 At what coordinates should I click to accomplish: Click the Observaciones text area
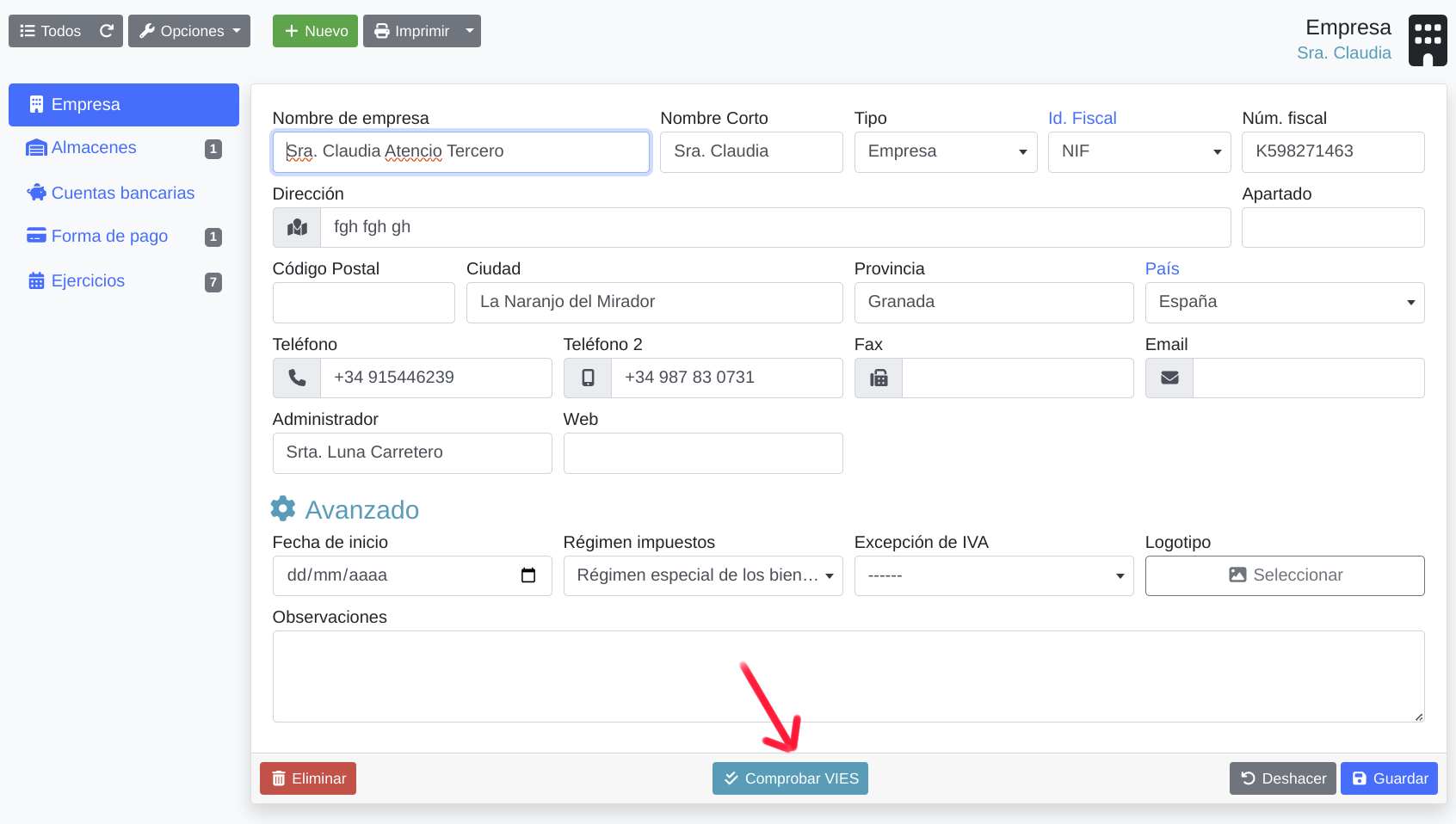(x=848, y=676)
